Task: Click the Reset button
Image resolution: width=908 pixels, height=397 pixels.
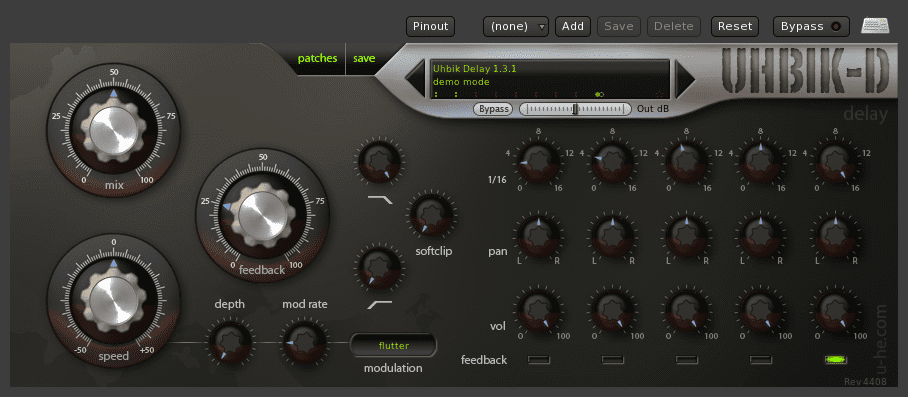Action: (735, 26)
